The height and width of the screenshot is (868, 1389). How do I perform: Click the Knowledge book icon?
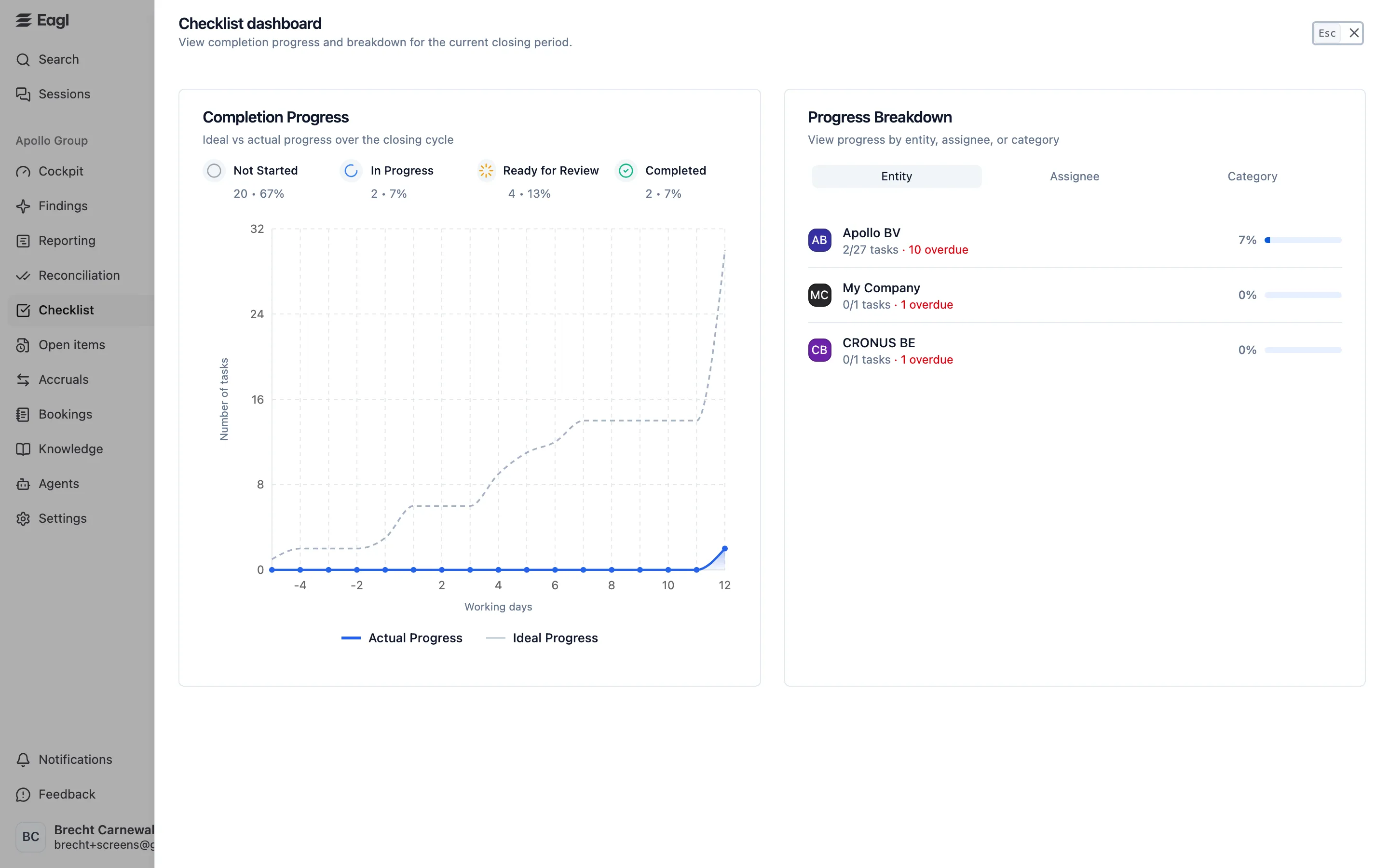click(x=23, y=449)
